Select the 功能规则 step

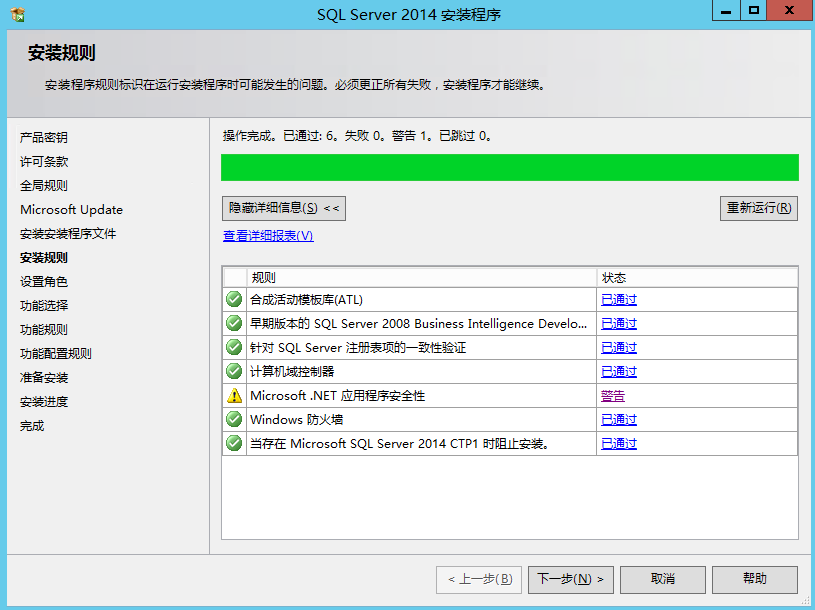pyautogui.click(x=44, y=329)
